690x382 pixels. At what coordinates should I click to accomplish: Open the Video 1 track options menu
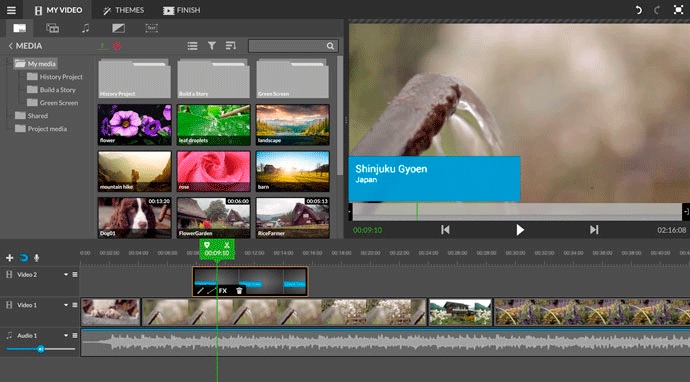pyautogui.click(x=75, y=305)
